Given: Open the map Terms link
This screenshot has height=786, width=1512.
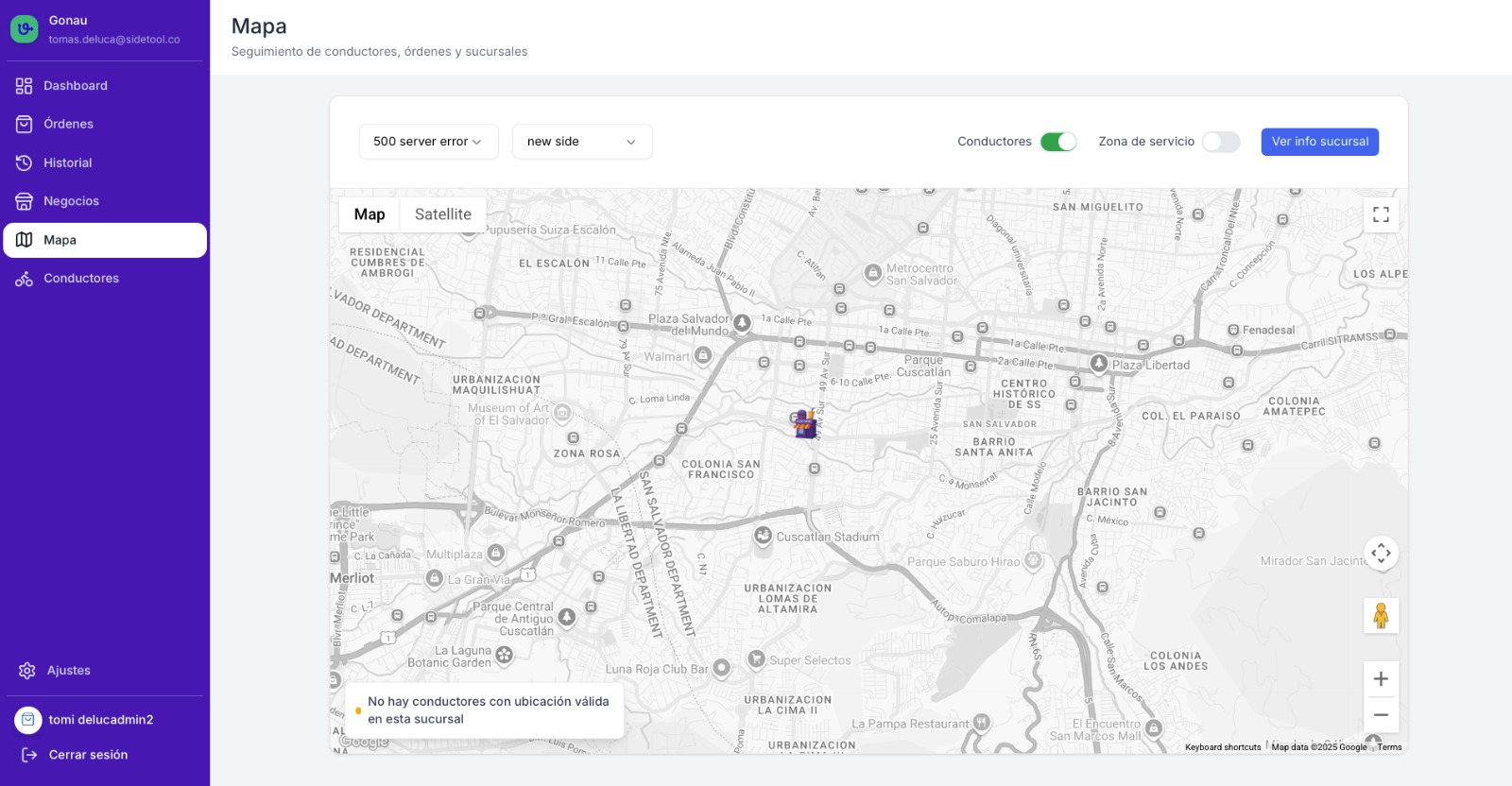Looking at the screenshot, I should pos(1389,747).
